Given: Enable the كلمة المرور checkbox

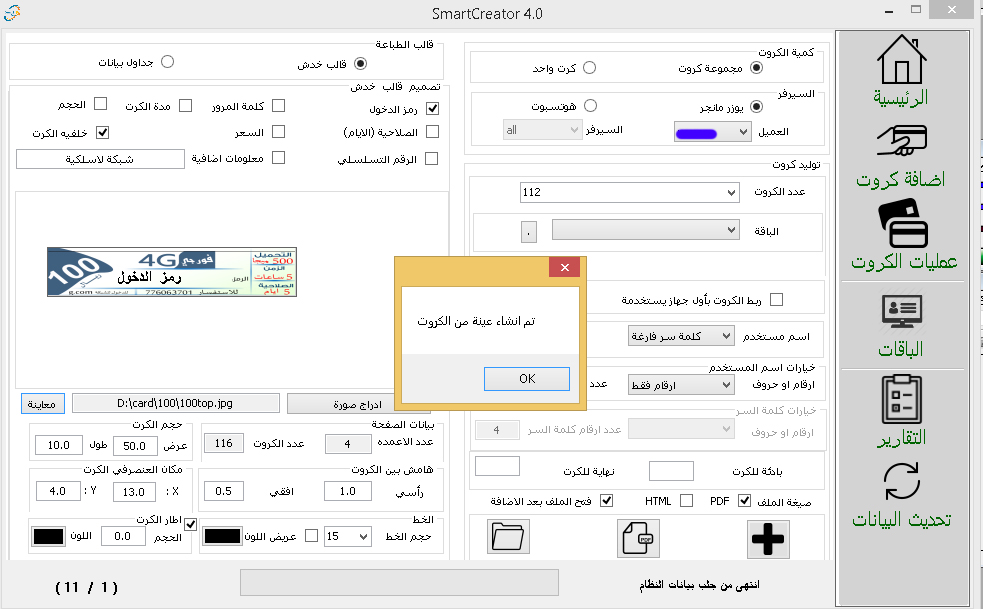Looking at the screenshot, I should (x=278, y=105).
